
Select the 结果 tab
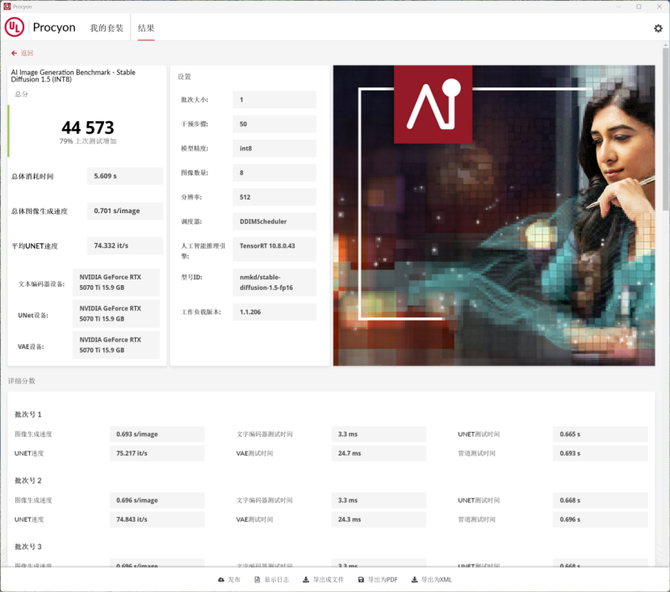click(146, 28)
